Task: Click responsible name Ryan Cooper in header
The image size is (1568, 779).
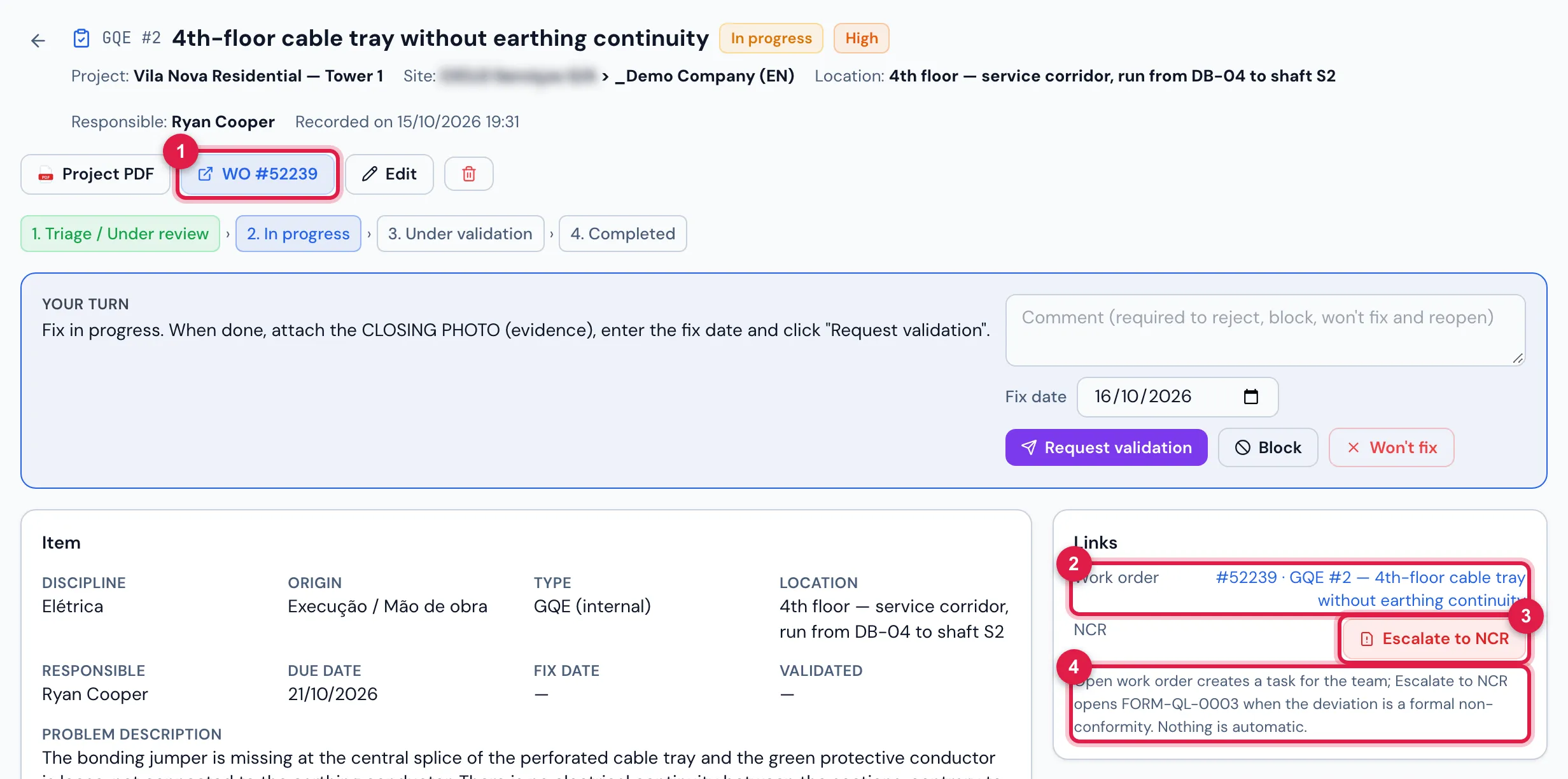Action: coord(223,122)
